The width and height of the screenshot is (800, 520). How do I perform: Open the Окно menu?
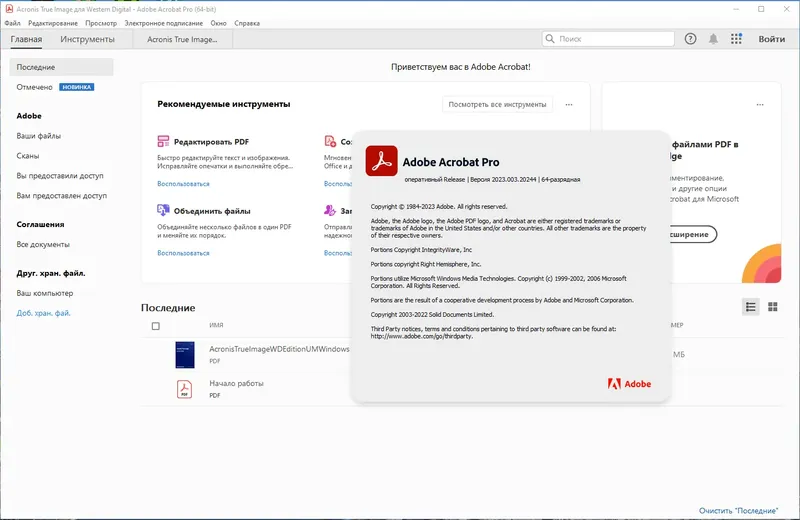click(x=218, y=23)
